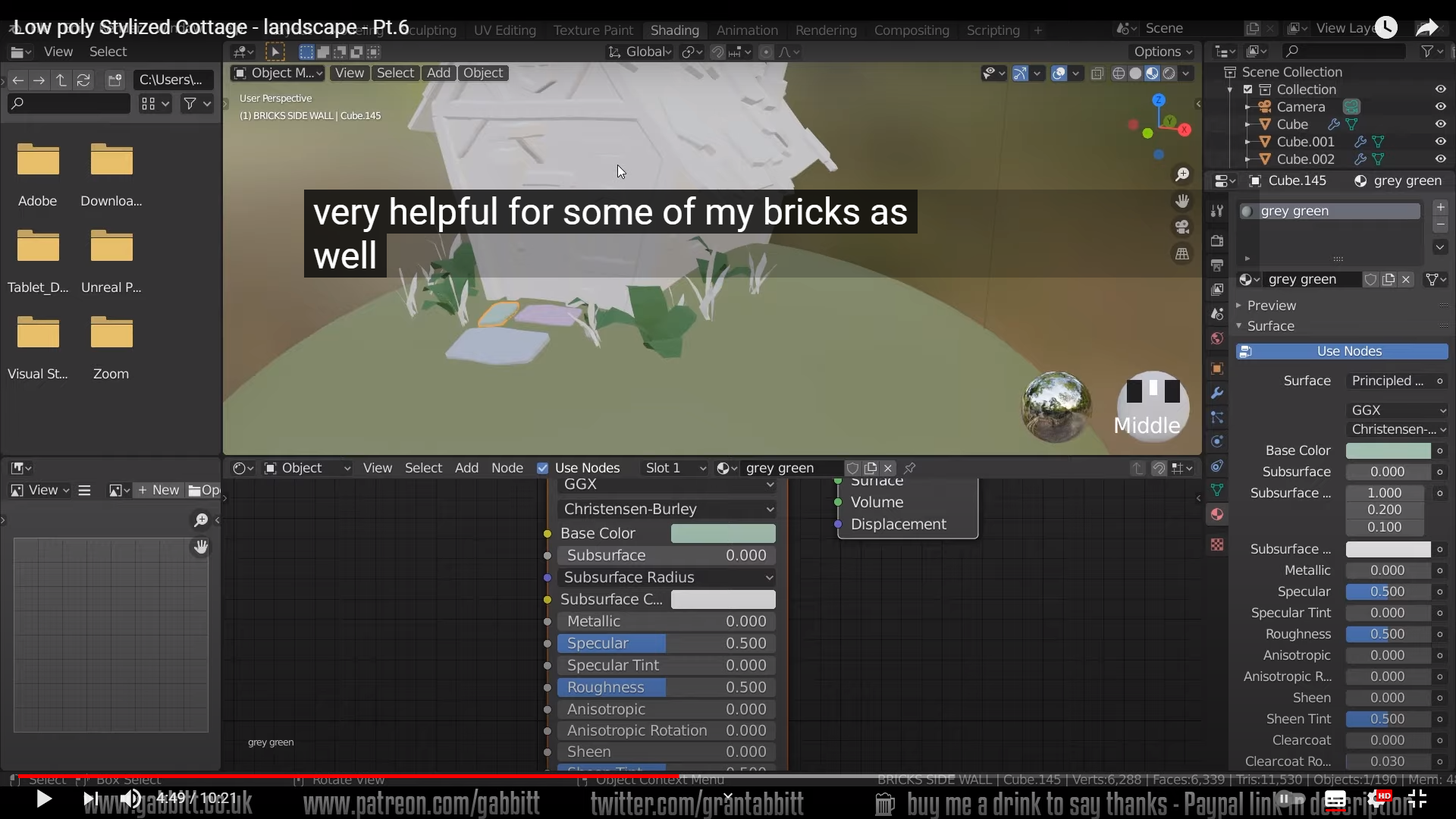Hide Cube.001 using its eye icon
The width and height of the screenshot is (1456, 819).
[x=1440, y=142]
